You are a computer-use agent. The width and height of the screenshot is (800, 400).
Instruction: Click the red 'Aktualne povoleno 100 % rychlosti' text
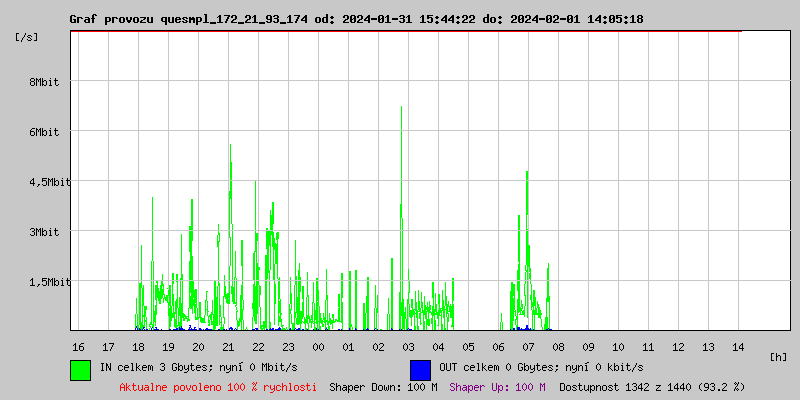pos(217,386)
